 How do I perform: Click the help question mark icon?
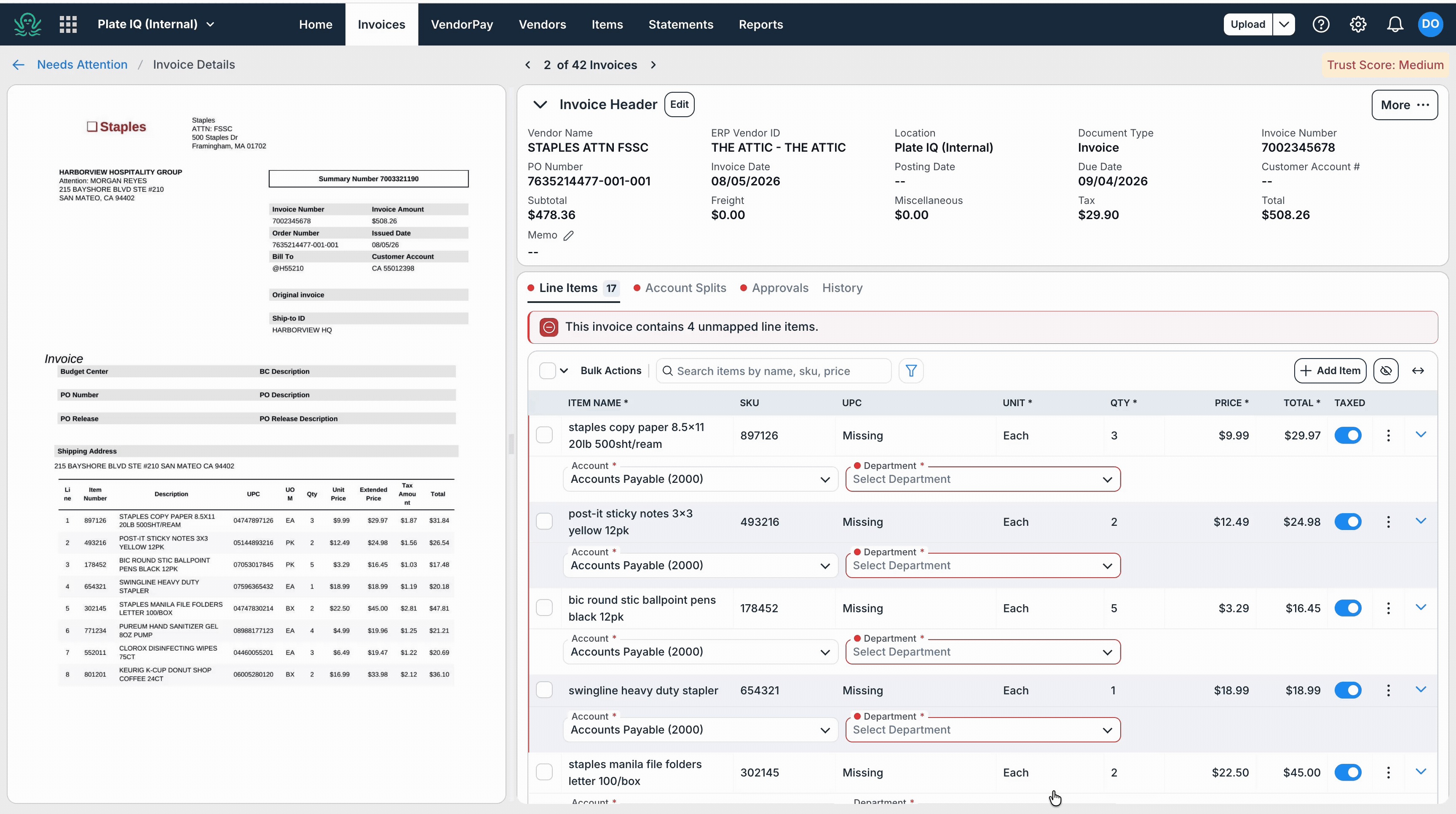coord(1321,24)
